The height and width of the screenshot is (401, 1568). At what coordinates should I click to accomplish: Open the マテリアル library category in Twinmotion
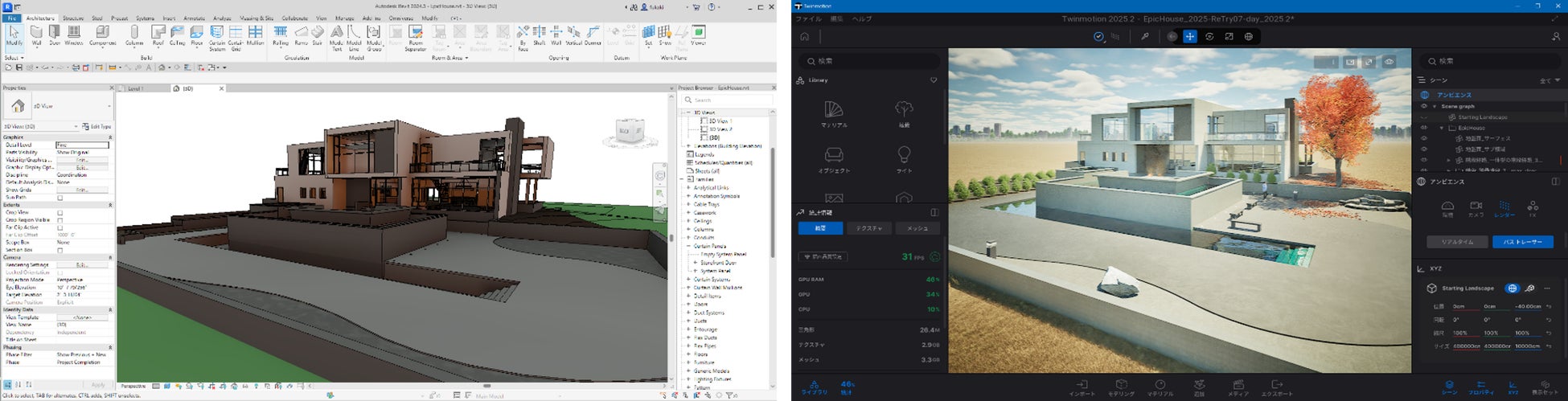[834, 113]
